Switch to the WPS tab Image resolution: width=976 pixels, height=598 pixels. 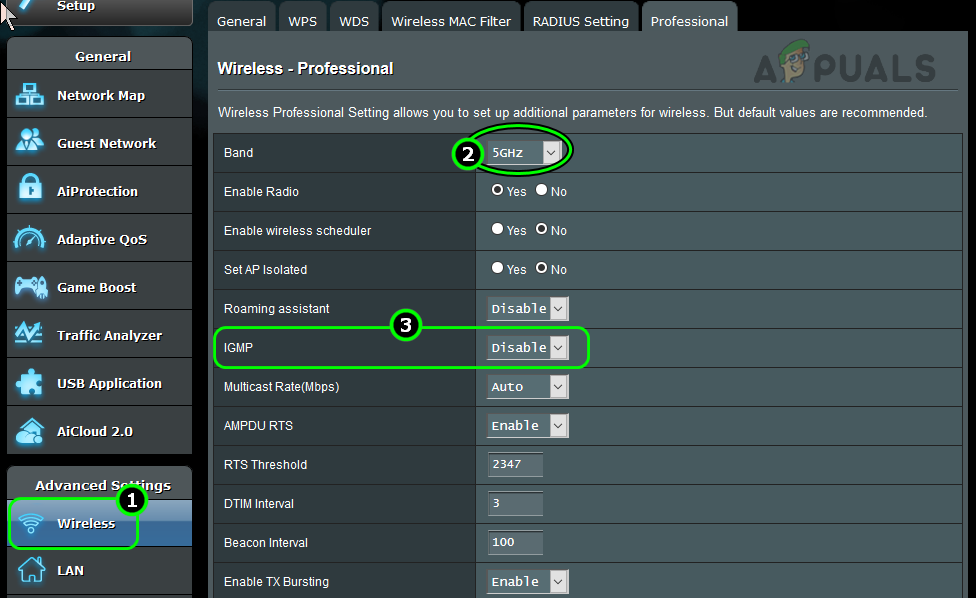pos(302,17)
